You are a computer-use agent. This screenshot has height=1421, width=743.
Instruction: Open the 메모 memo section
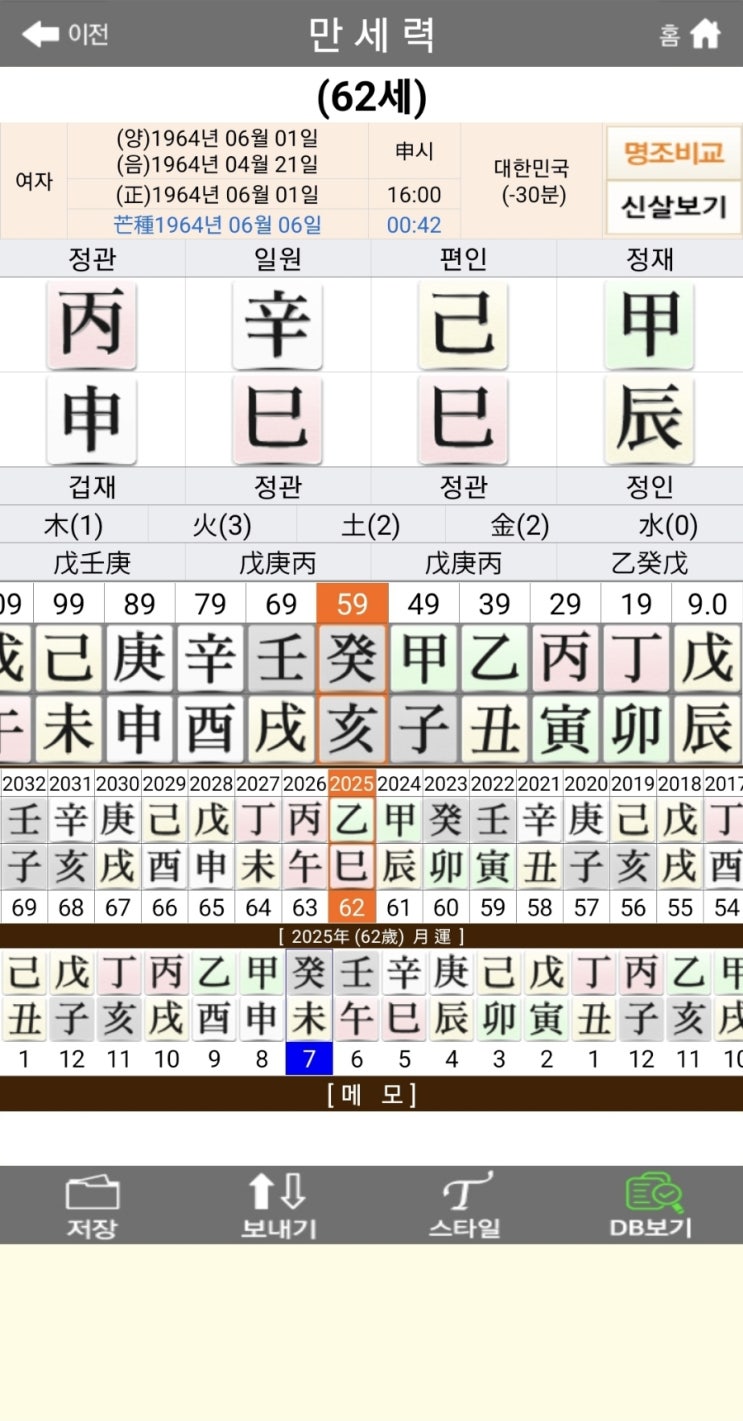pos(371,1094)
